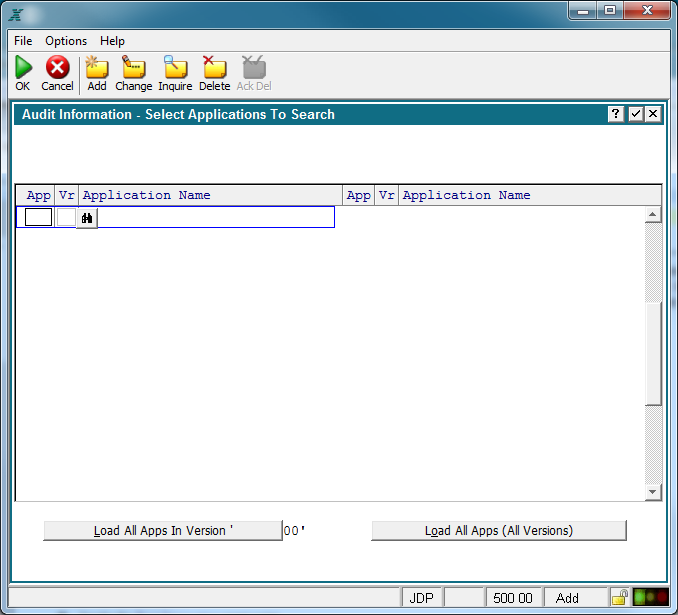Click the green OK arrow icon
Viewport: 678px width, 615px height.
pos(23,67)
